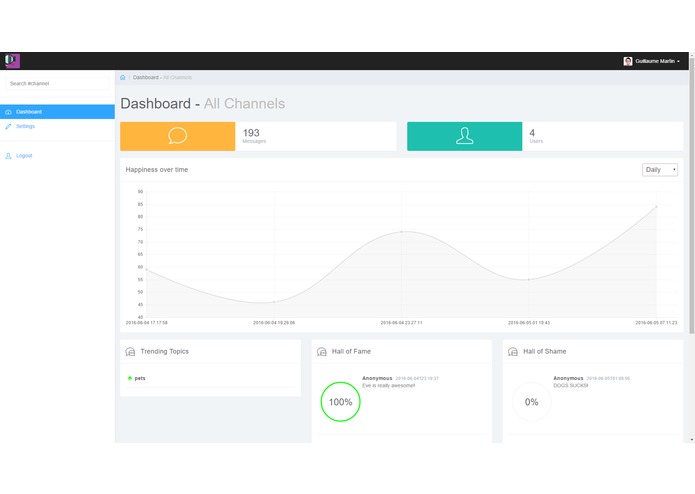Image resolution: width=695 pixels, height=494 pixels.
Task: Click the Hall of Shame panel icon
Action: click(x=512, y=352)
